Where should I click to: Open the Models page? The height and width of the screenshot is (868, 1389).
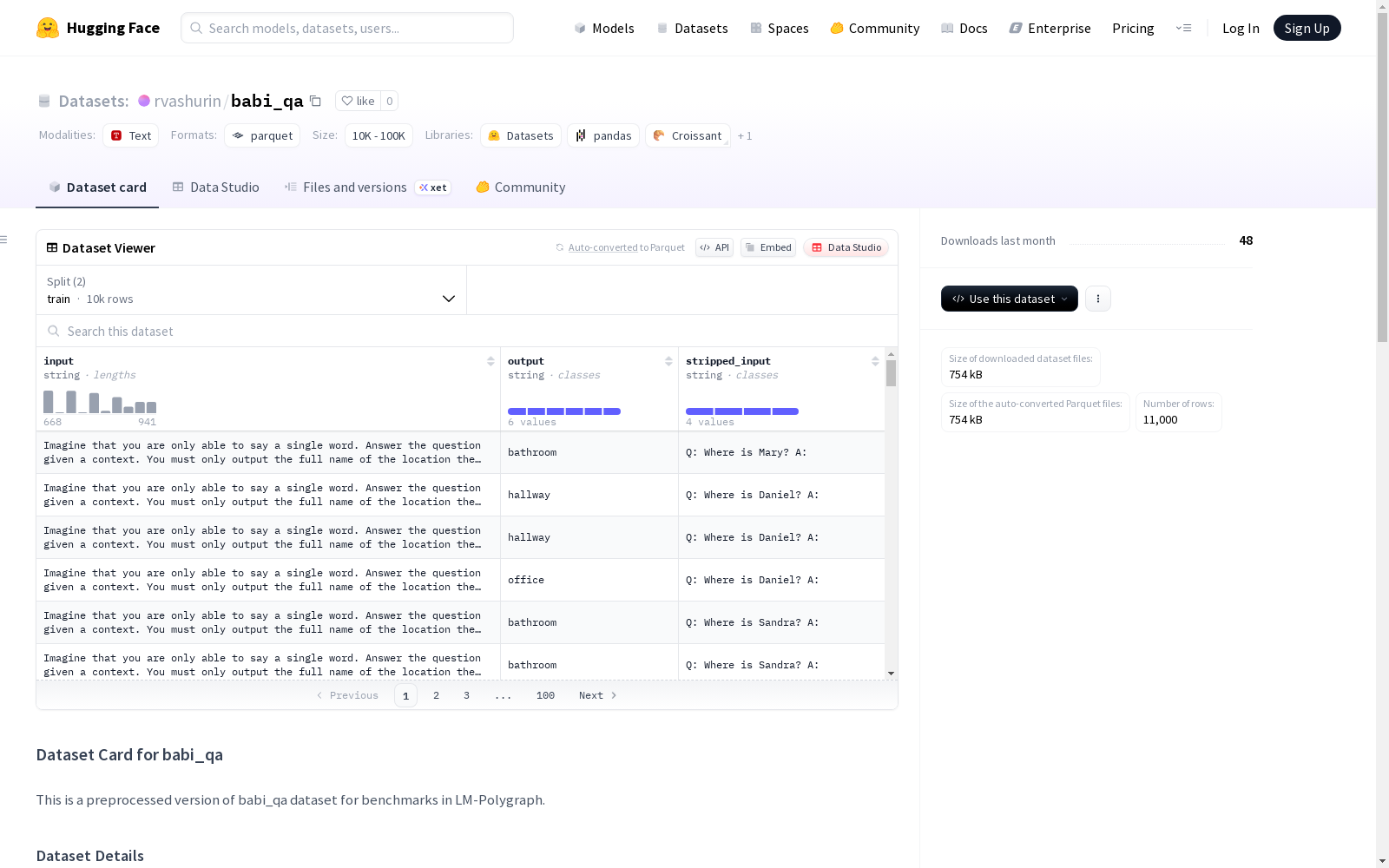(604, 28)
